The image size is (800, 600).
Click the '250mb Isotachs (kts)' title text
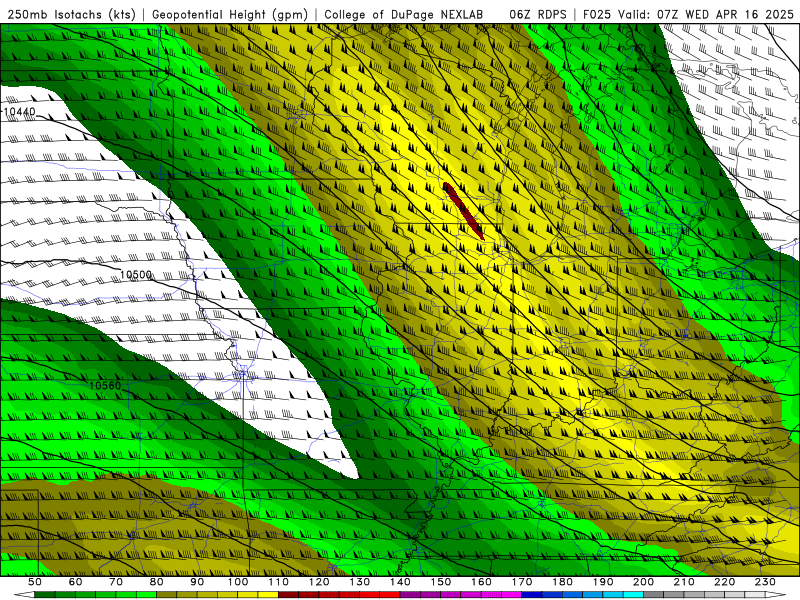click(72, 14)
